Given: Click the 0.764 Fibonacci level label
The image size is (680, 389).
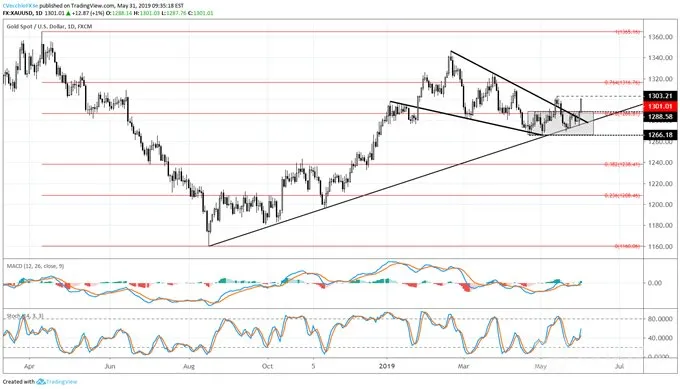Looking at the screenshot, I should click(x=622, y=82).
